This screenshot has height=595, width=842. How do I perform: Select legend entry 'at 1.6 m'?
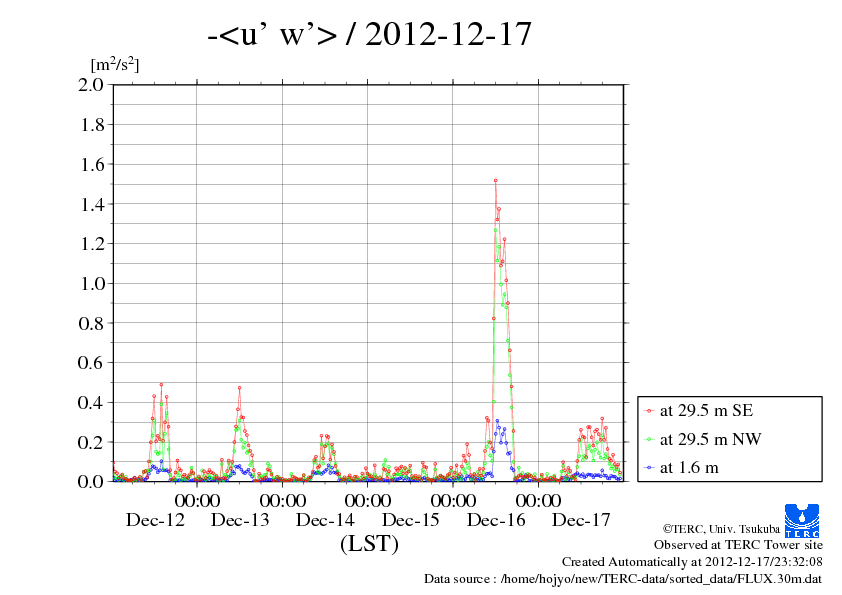pyautogui.click(x=689, y=468)
